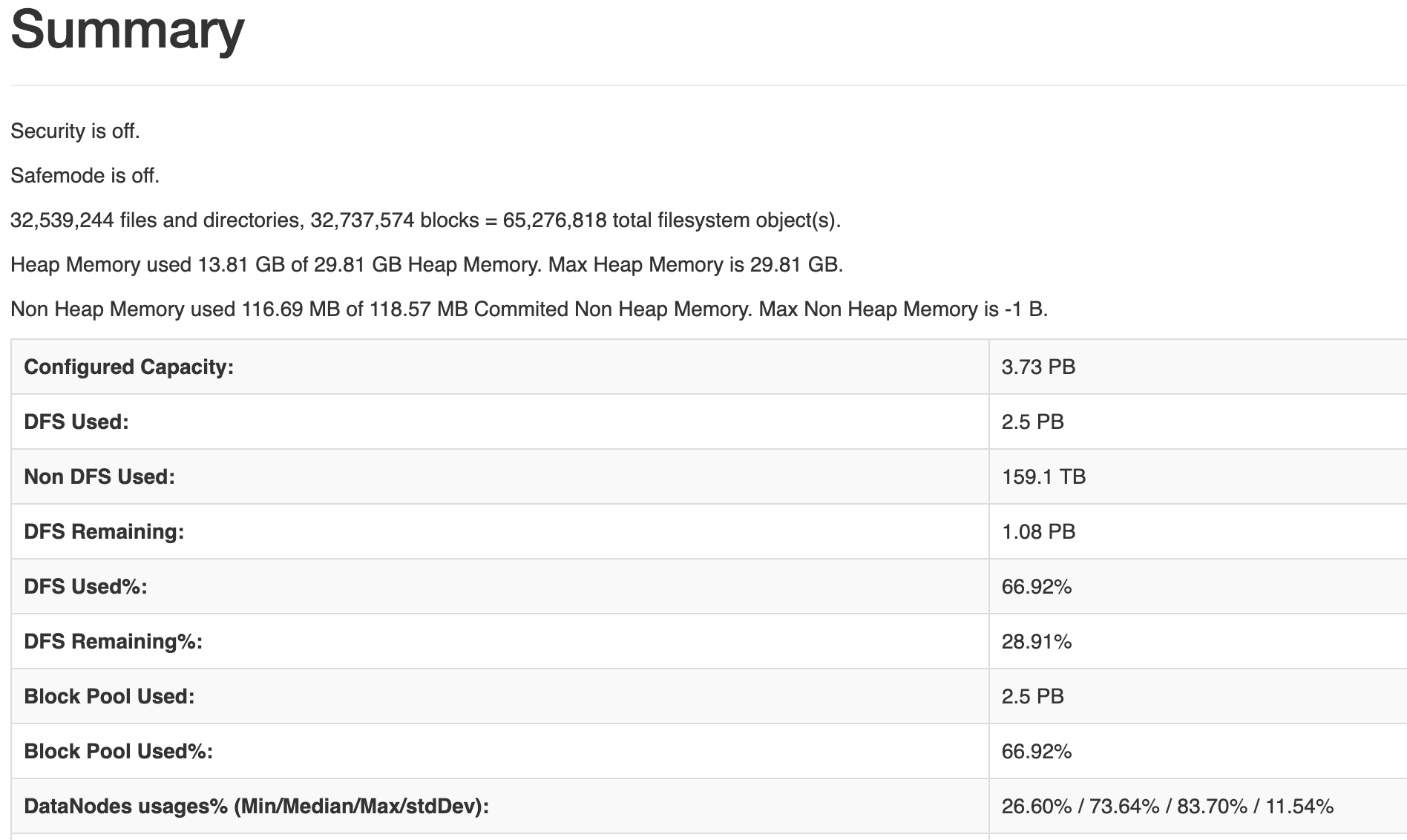The height and width of the screenshot is (840, 1407).
Task: Select the 'Security is off.' text
Action: click(x=75, y=131)
